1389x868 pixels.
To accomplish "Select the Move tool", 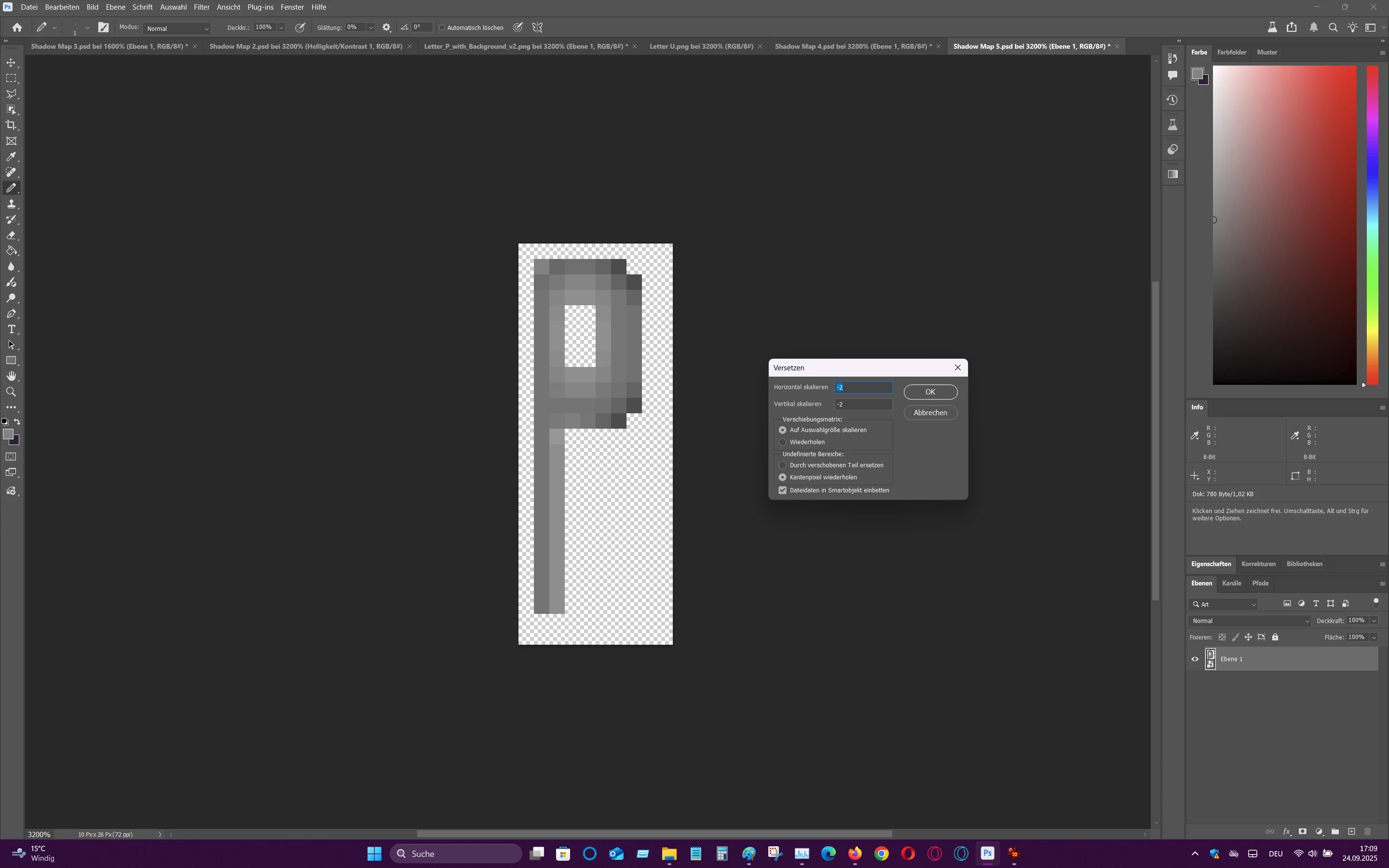I will (x=11, y=63).
